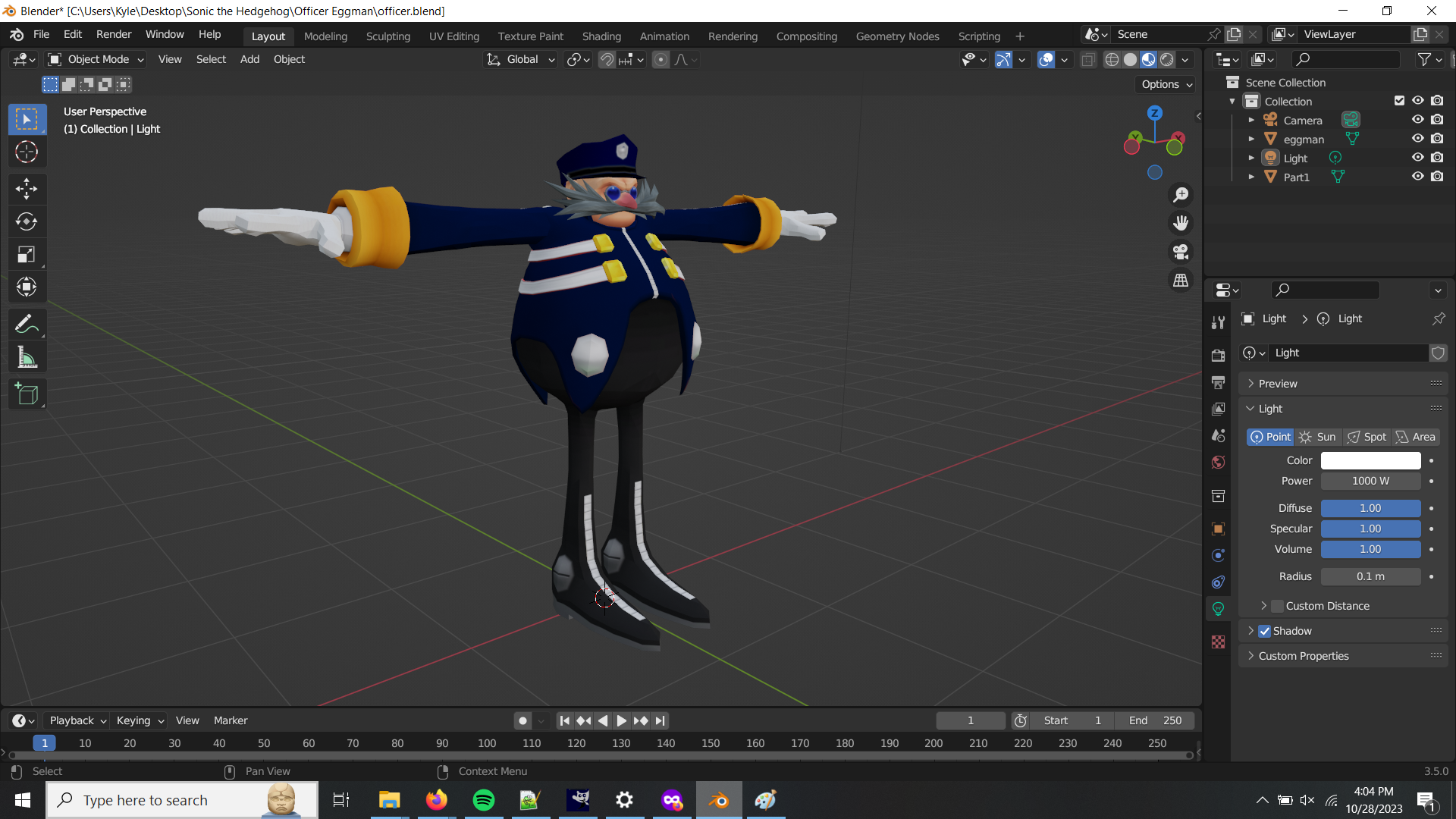Open the Add menu in viewport header
The height and width of the screenshot is (819, 1456).
[x=249, y=60]
